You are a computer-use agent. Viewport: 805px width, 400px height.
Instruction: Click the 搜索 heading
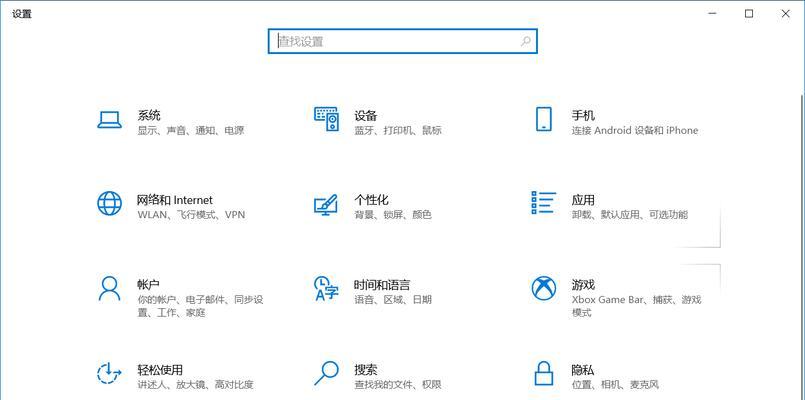366,370
